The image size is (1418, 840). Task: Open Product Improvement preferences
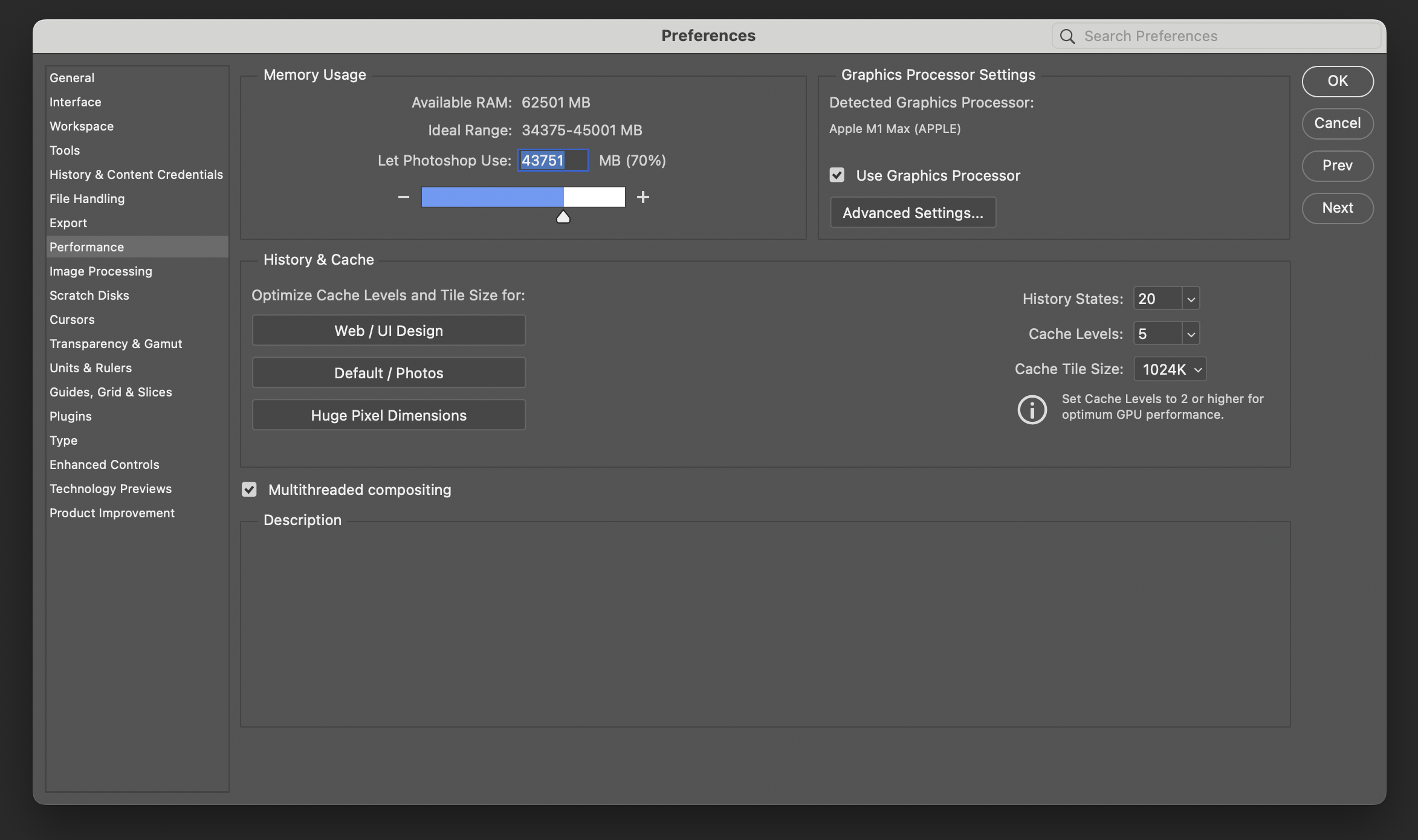click(x=137, y=513)
